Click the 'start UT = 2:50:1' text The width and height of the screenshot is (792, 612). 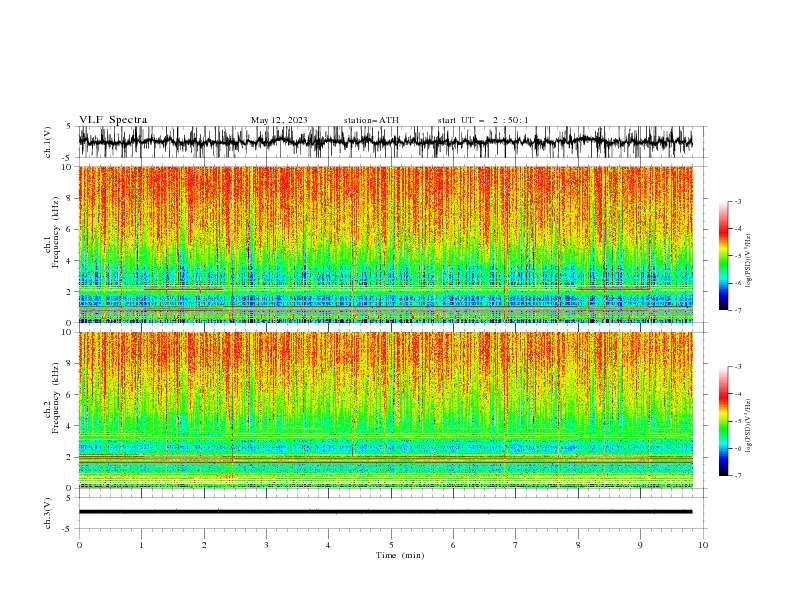click(x=483, y=120)
